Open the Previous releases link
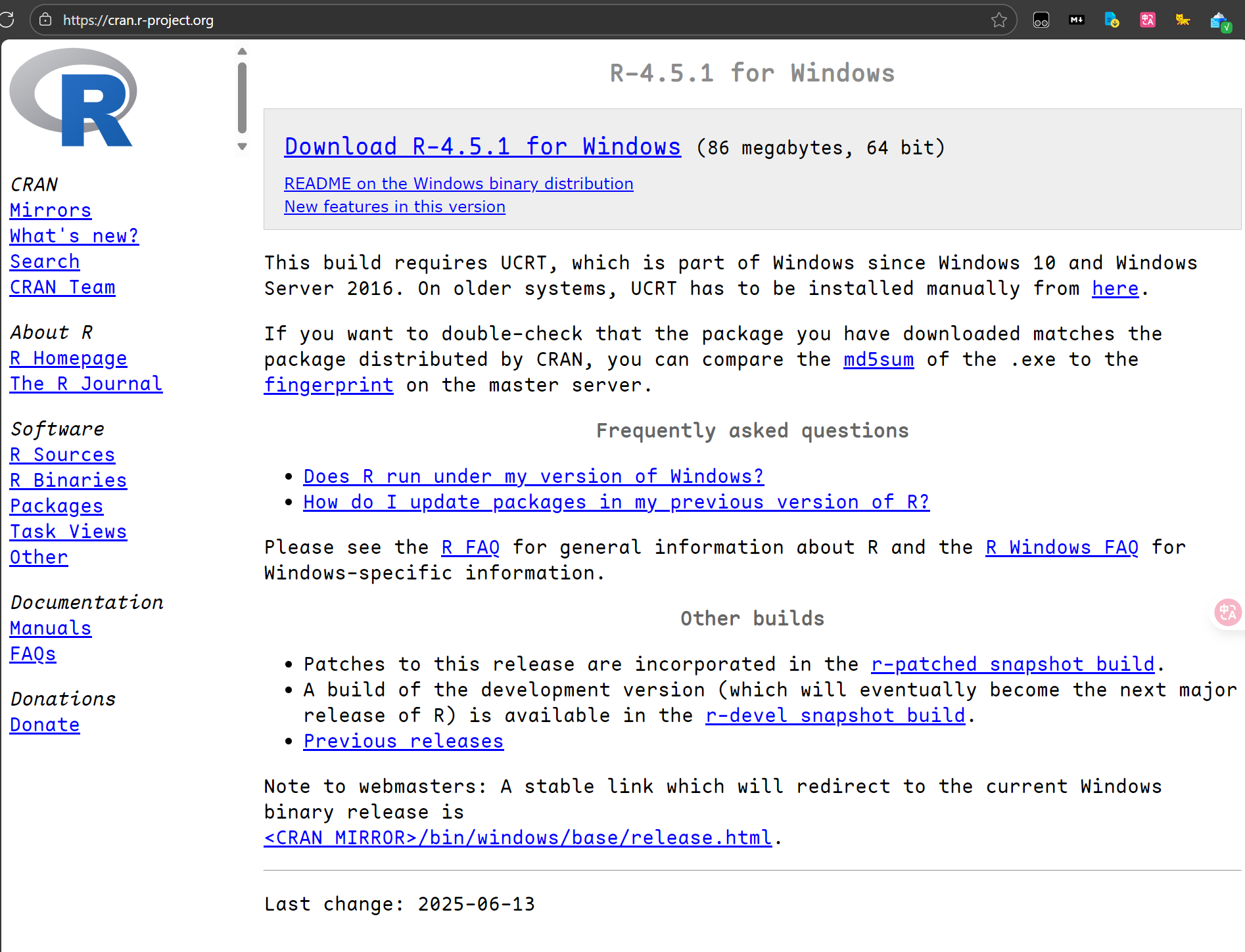 point(404,741)
